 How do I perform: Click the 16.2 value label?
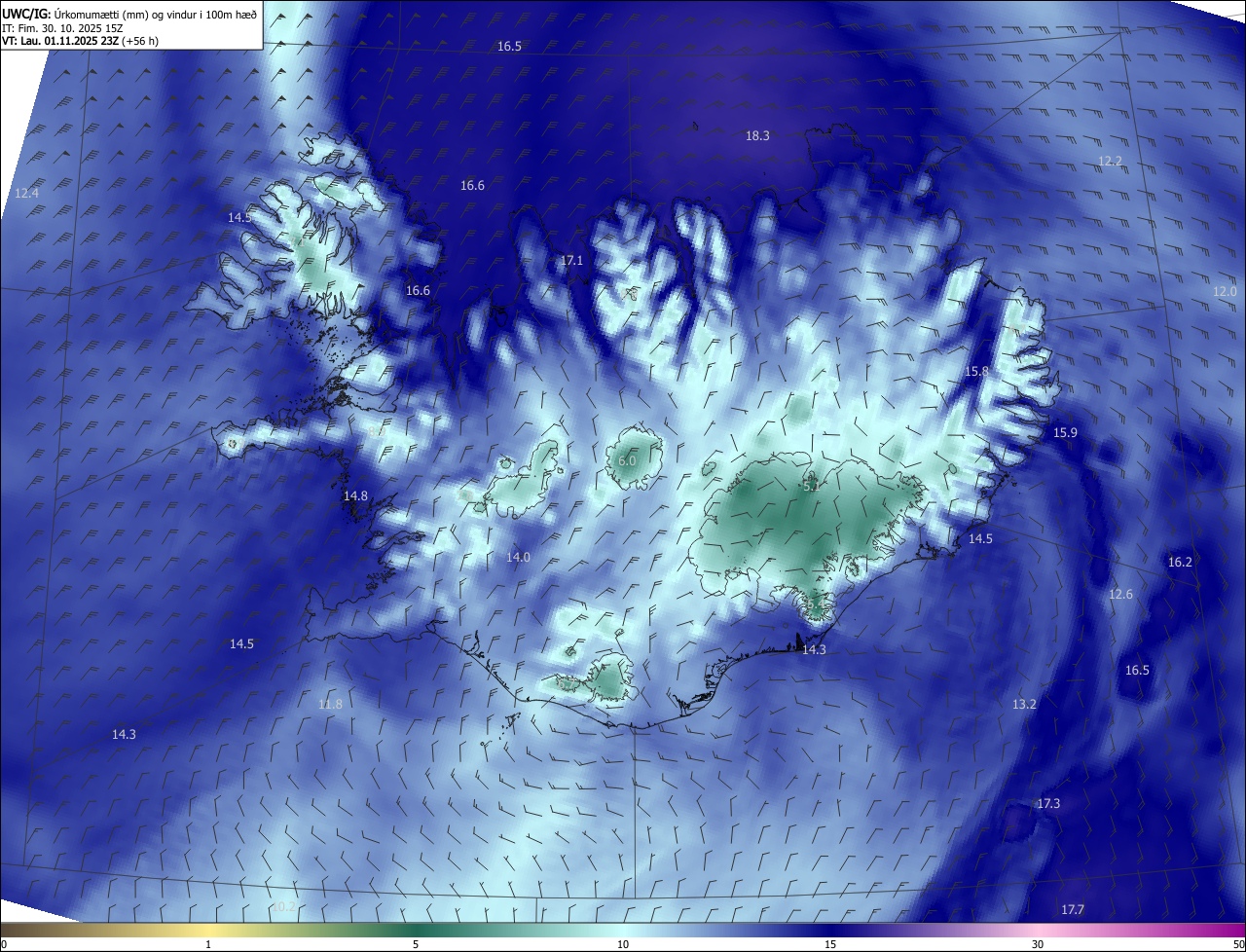pos(1180,563)
